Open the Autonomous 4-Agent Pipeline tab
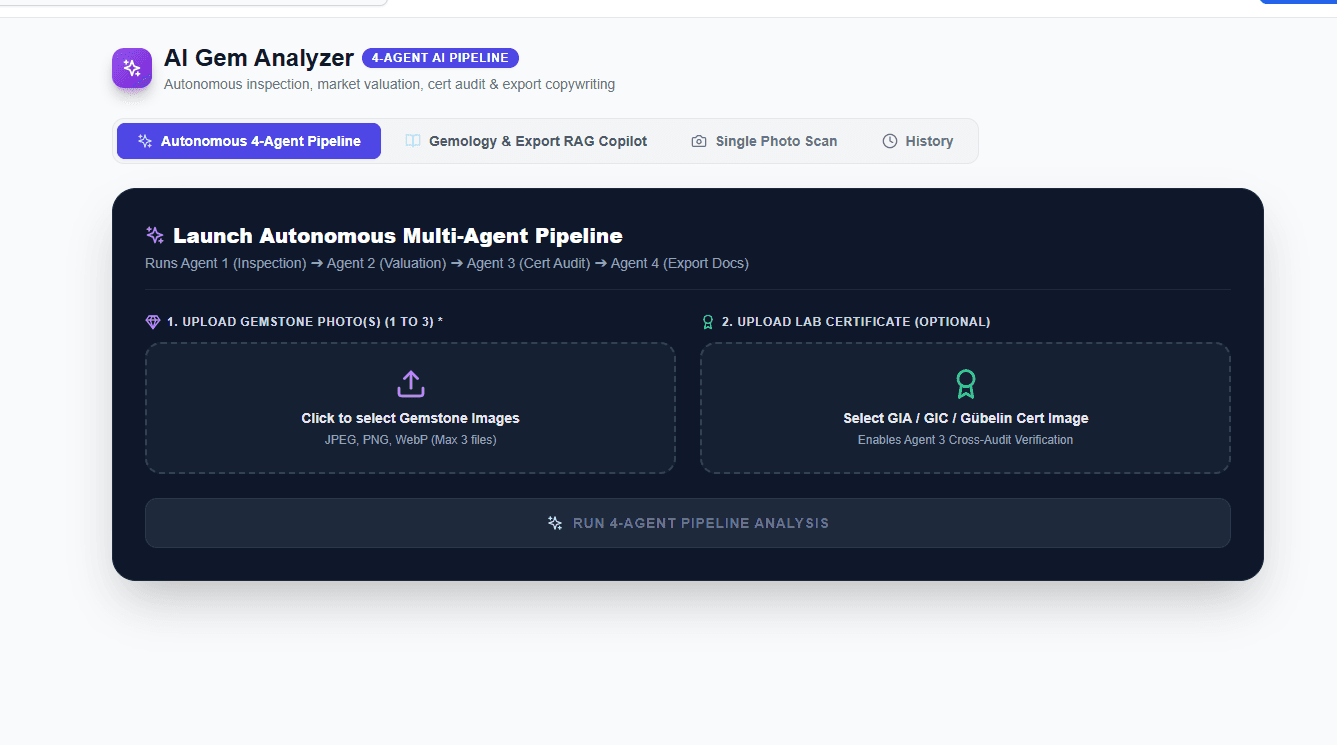 (x=249, y=141)
